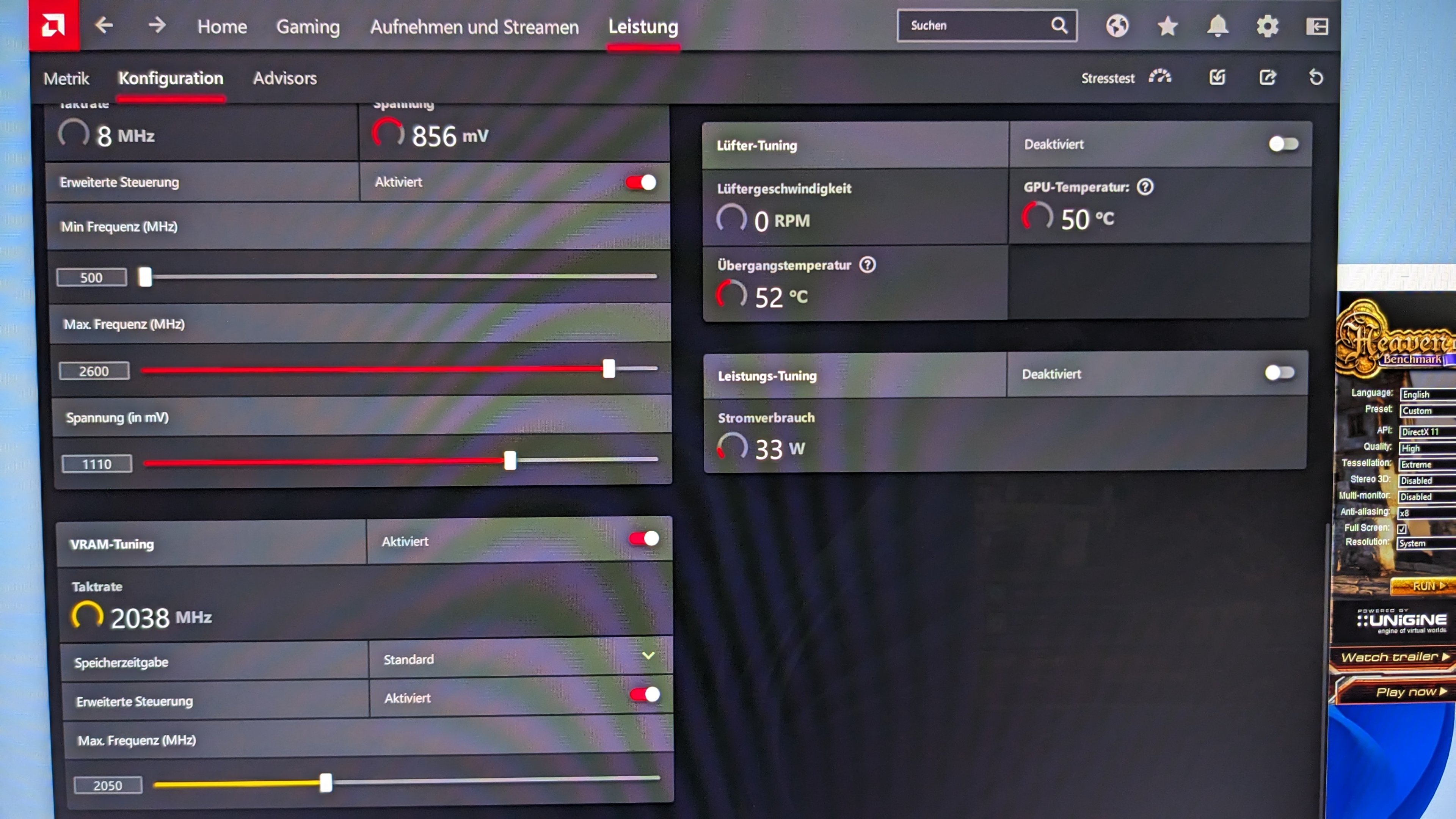Screen dimensions: 1456x819
Task: Switch to the Metrik tab
Action: (x=66, y=78)
